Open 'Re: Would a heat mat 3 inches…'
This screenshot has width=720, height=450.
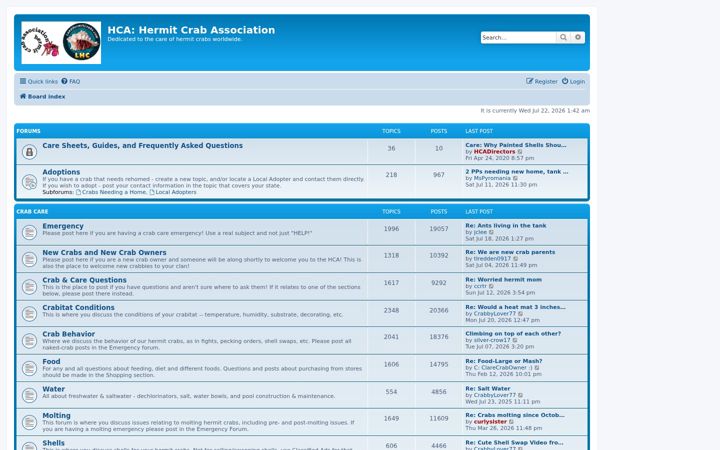coord(515,307)
